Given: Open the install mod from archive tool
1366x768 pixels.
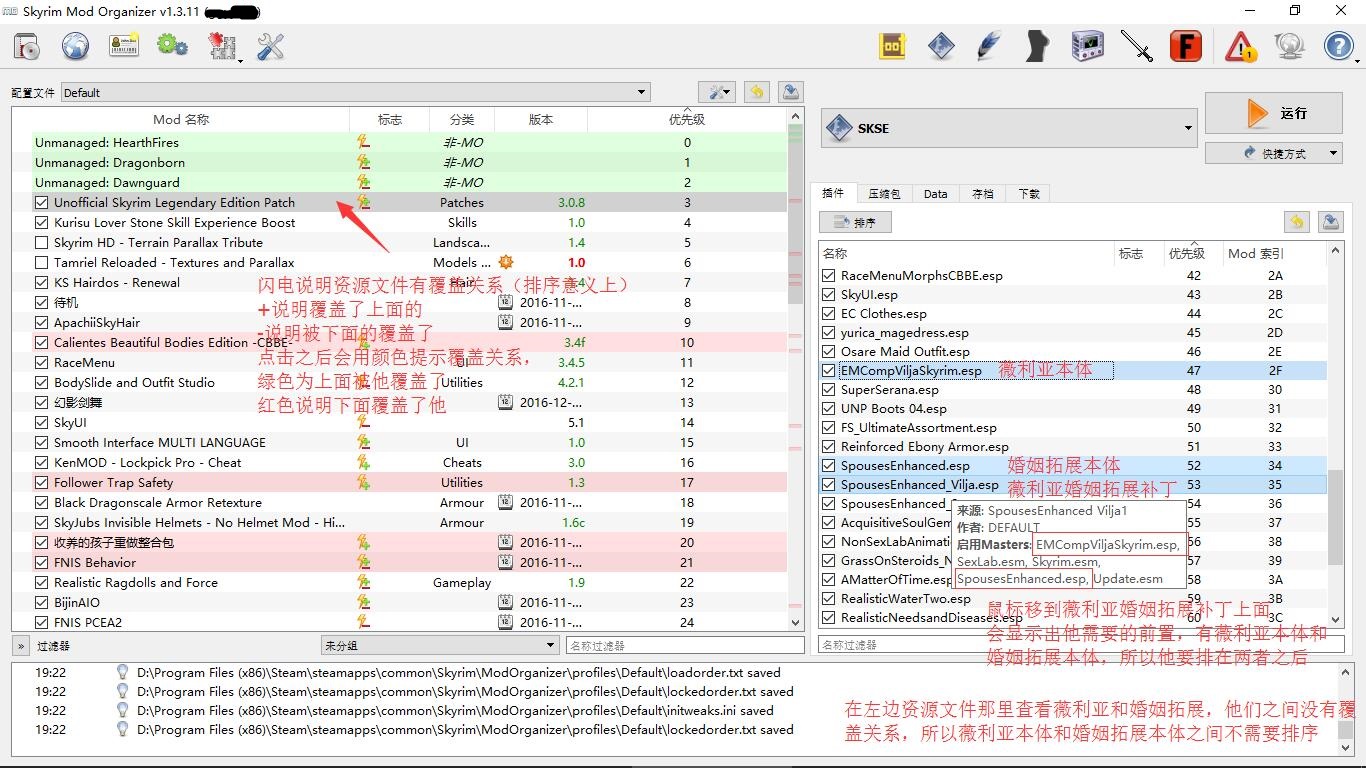Looking at the screenshot, I should coord(26,46).
